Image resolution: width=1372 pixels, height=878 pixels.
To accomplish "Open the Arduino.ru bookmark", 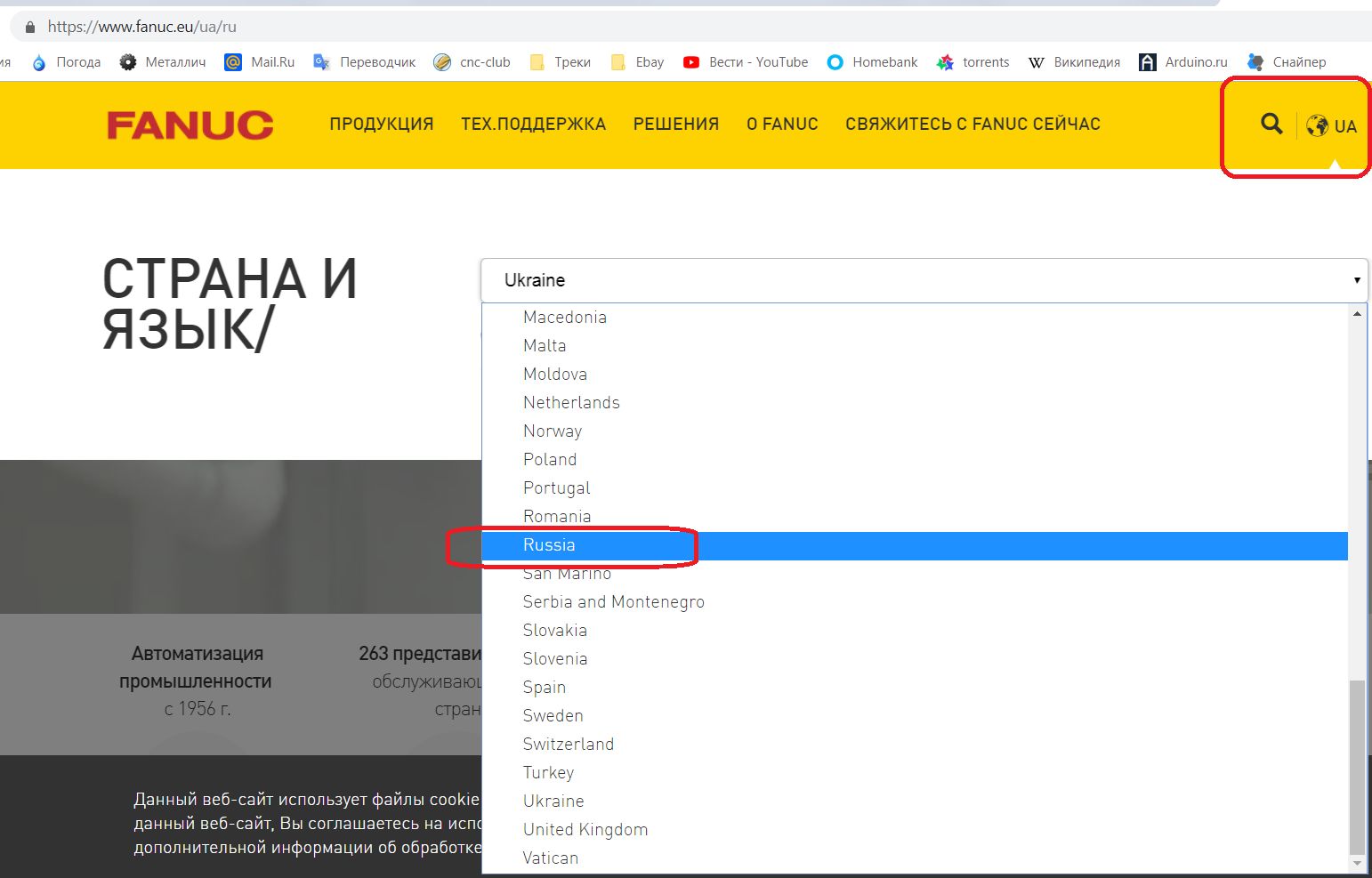I will pos(1184,62).
